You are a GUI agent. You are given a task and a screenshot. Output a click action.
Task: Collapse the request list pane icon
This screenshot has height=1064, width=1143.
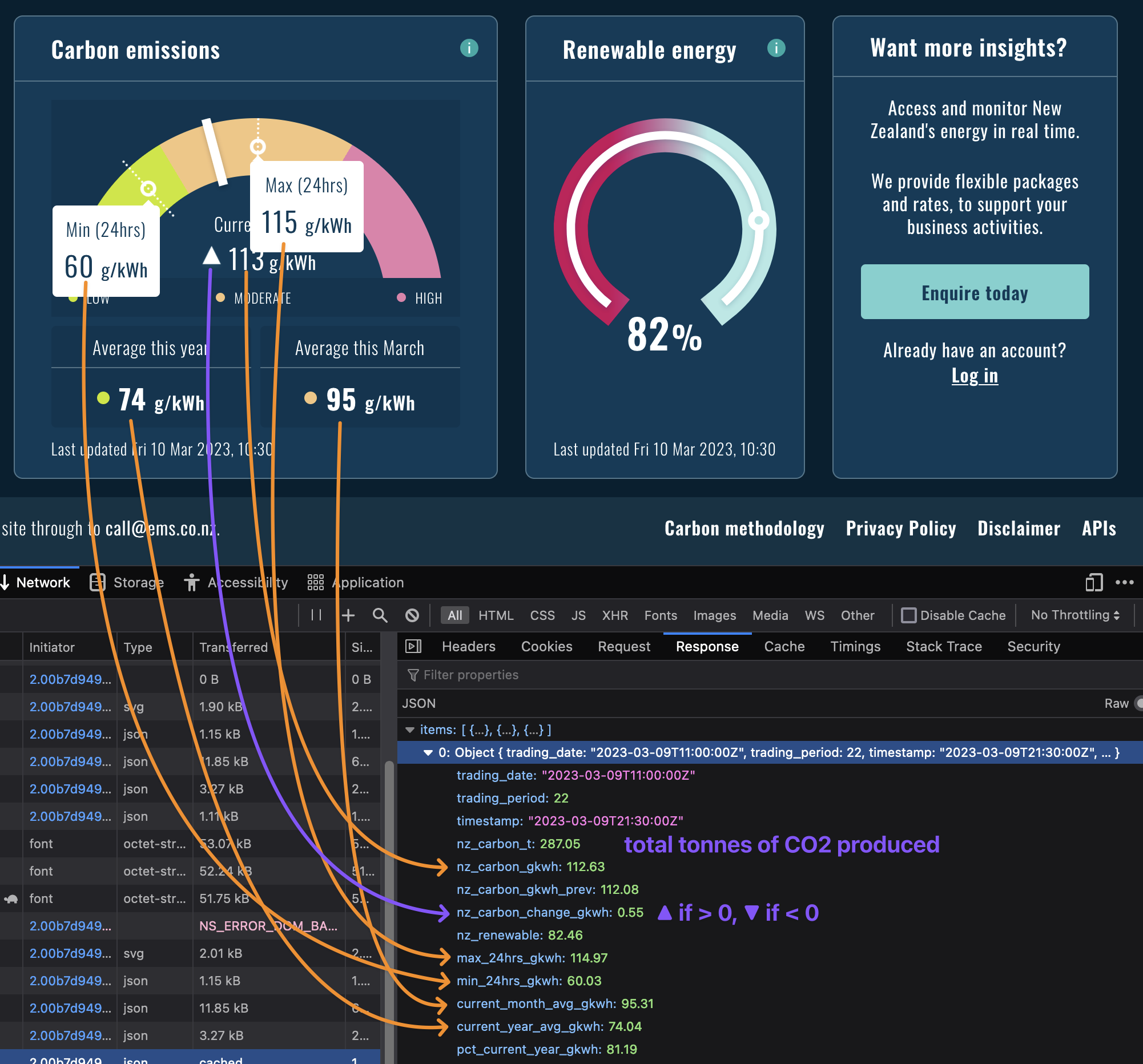(413, 646)
